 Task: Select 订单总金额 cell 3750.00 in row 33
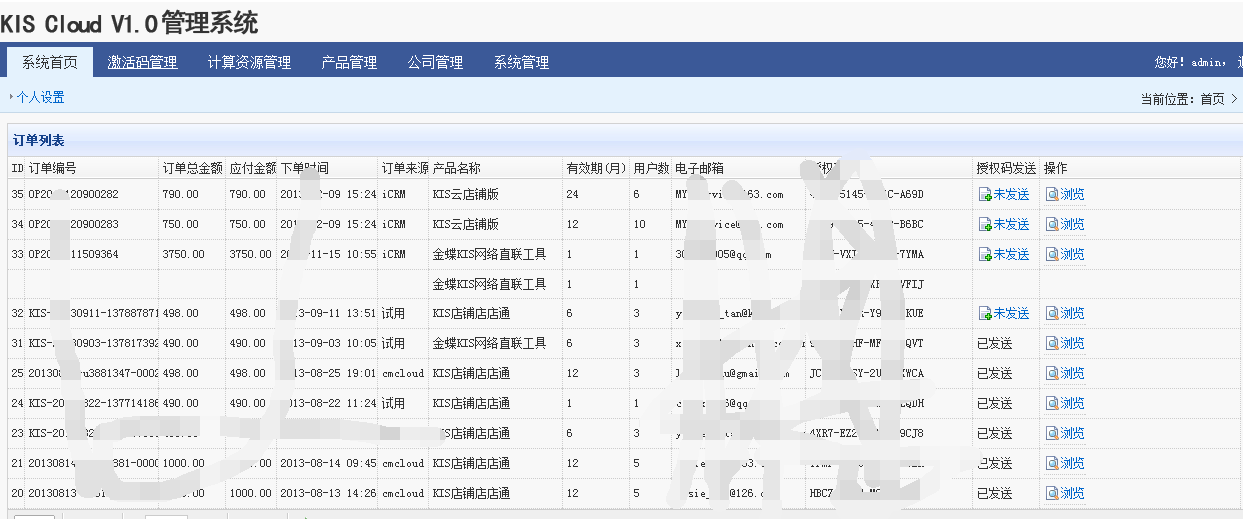coord(183,255)
